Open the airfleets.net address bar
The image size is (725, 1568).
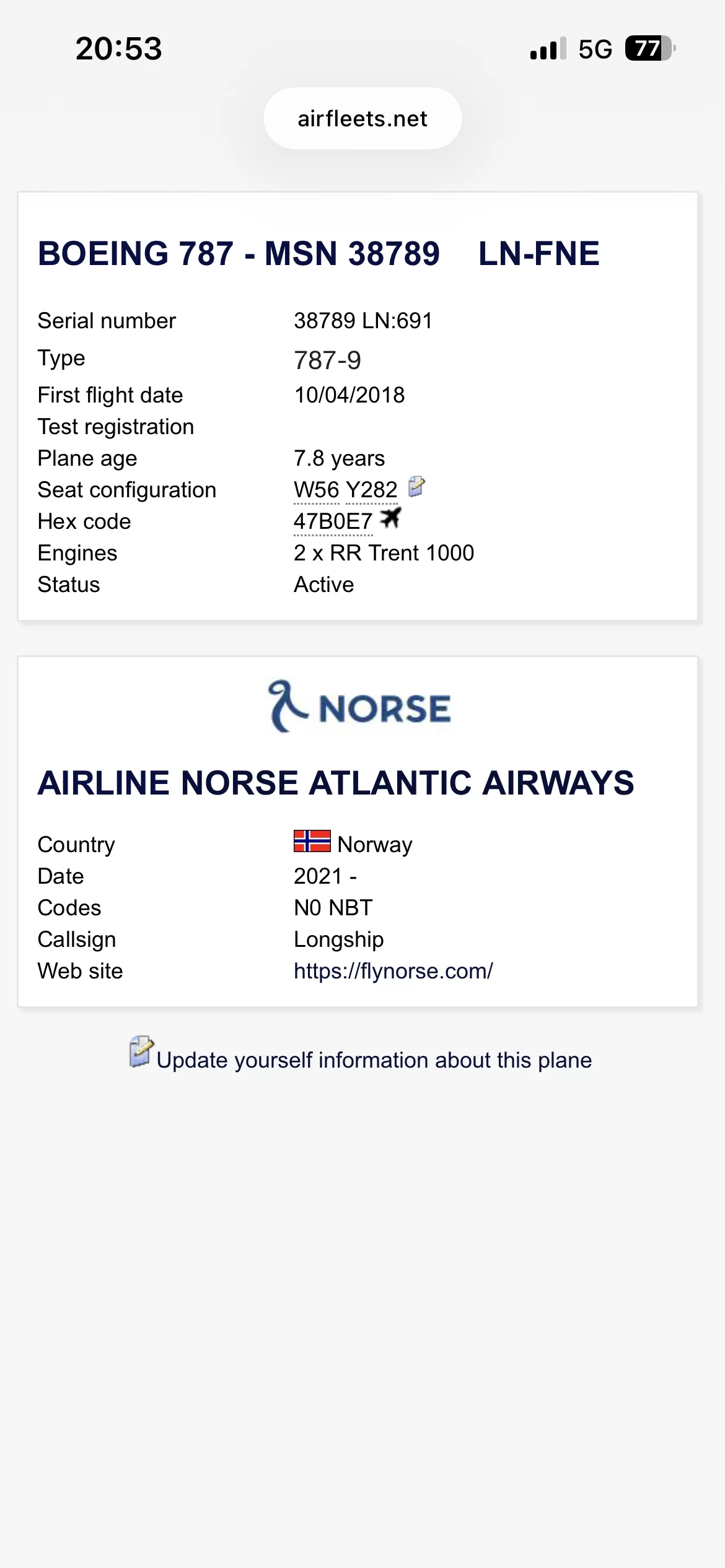pyautogui.click(x=362, y=118)
